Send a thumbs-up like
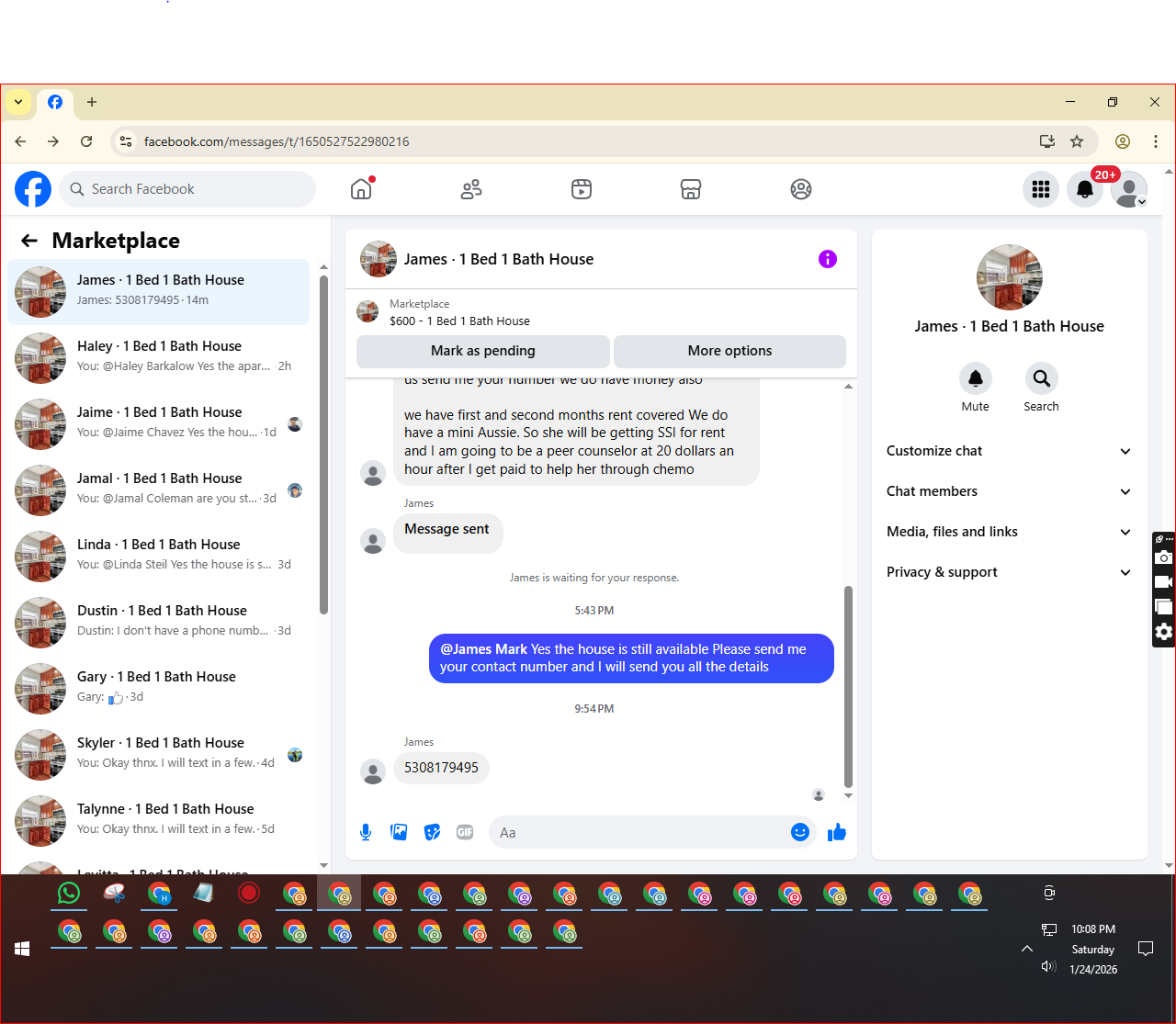Viewport: 1176px width, 1024px height. point(837,832)
